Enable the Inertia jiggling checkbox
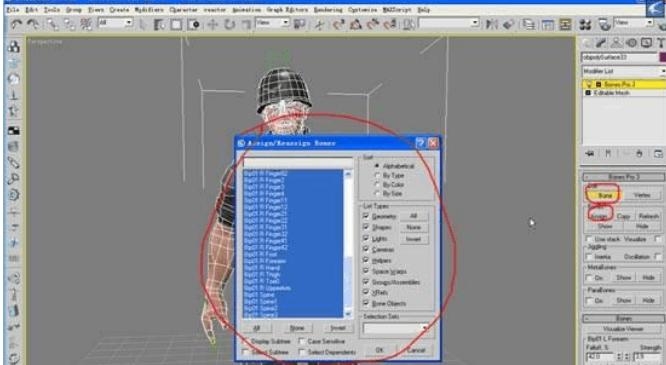The image size is (666, 365). (x=589, y=257)
